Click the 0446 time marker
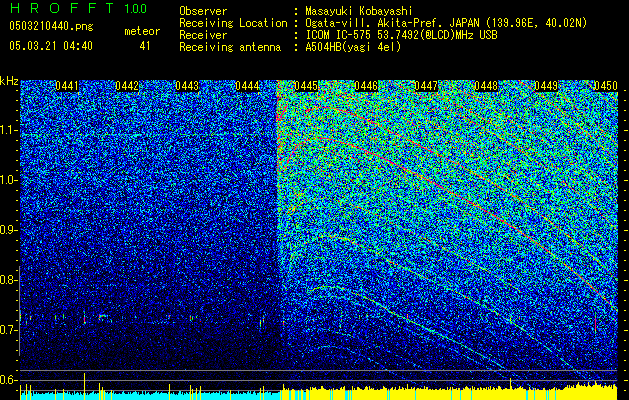 [366, 86]
